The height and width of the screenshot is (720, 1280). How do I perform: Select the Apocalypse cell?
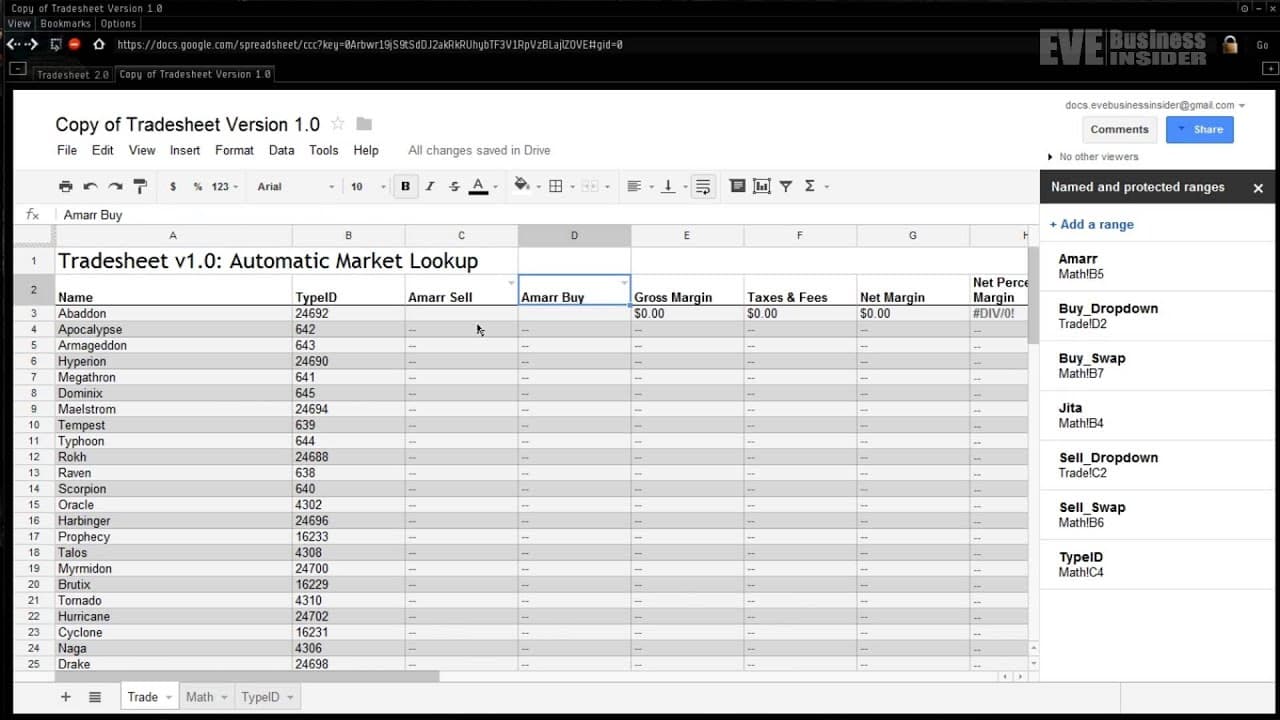pyautogui.click(x=173, y=329)
